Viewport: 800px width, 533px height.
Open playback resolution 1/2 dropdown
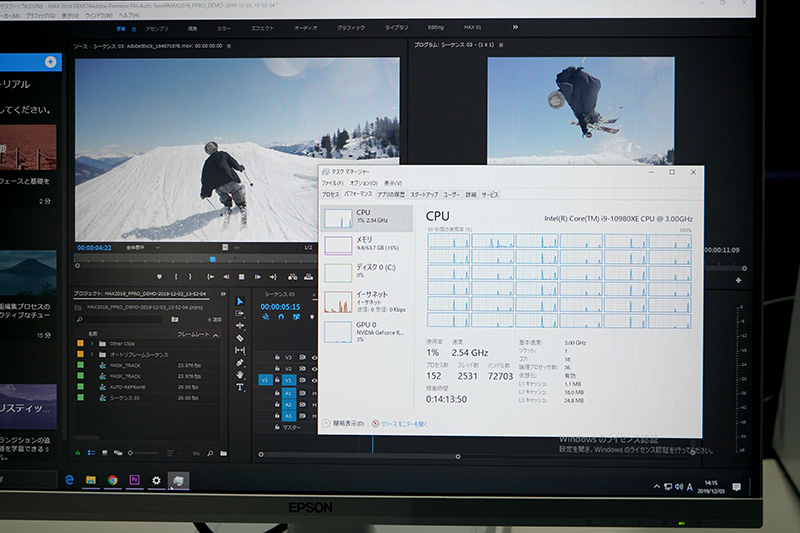pyautogui.click(x=308, y=247)
